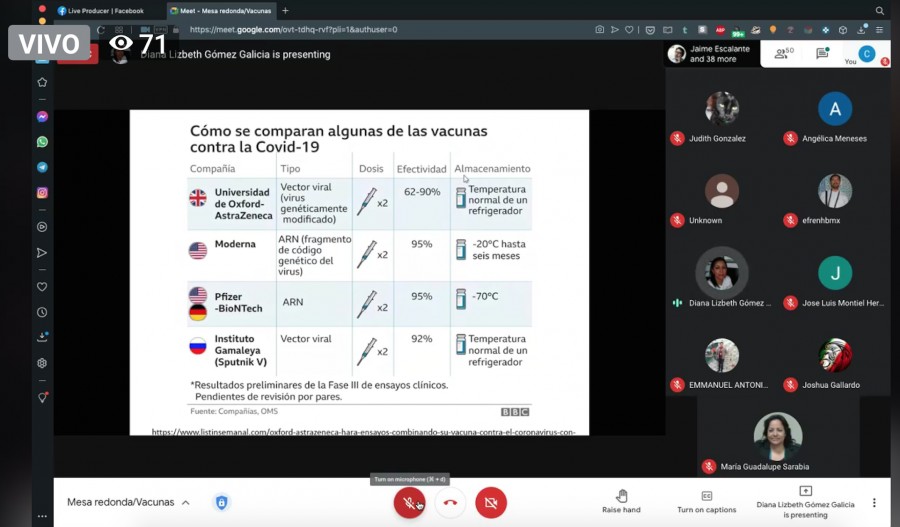
Task: Click the meeting safety shield icon
Action: click(x=222, y=502)
